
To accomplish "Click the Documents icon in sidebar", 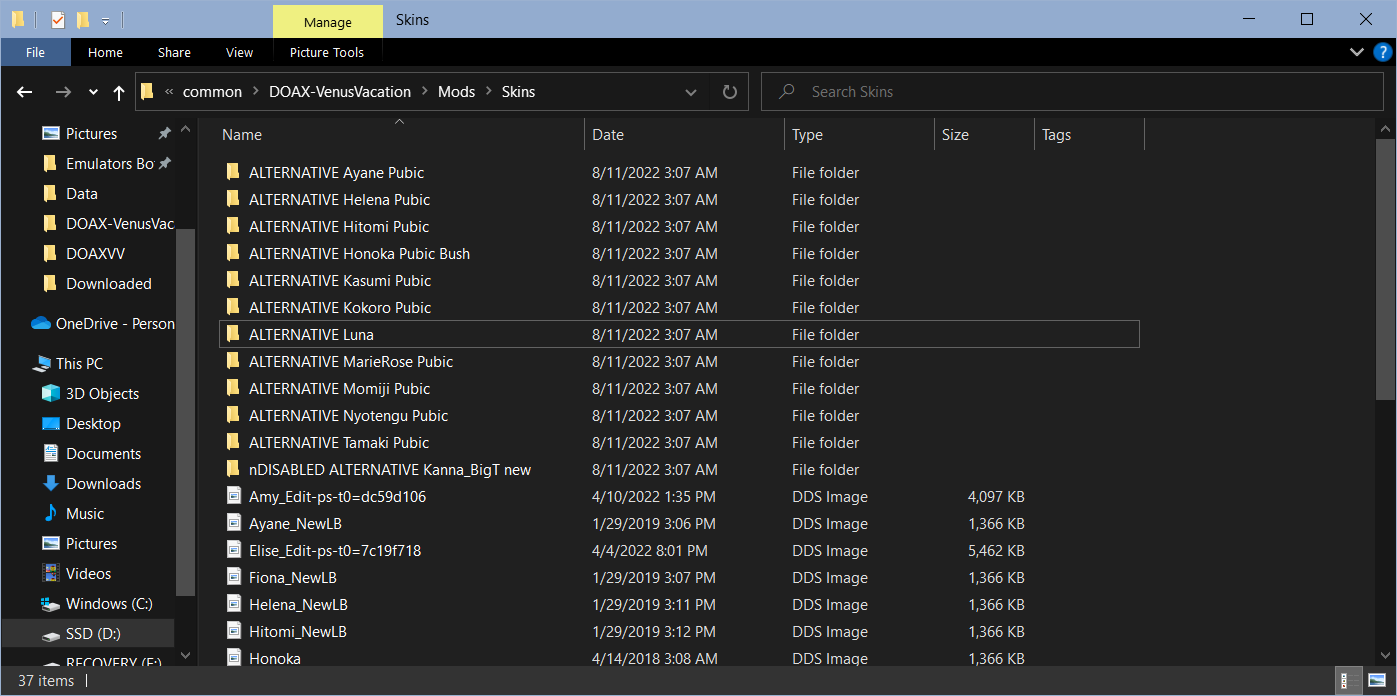I will [x=51, y=454].
